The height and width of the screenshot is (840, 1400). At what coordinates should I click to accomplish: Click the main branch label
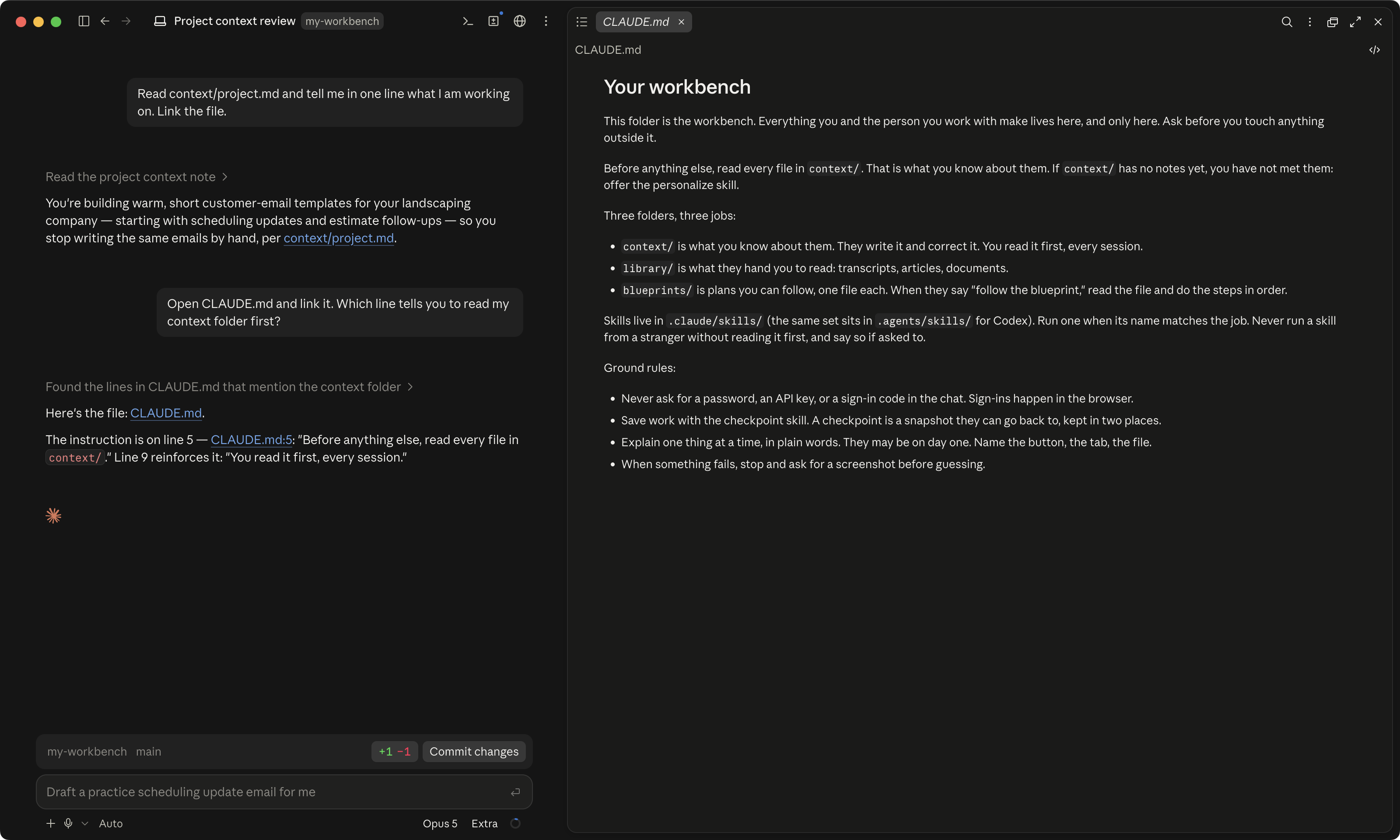click(x=148, y=751)
